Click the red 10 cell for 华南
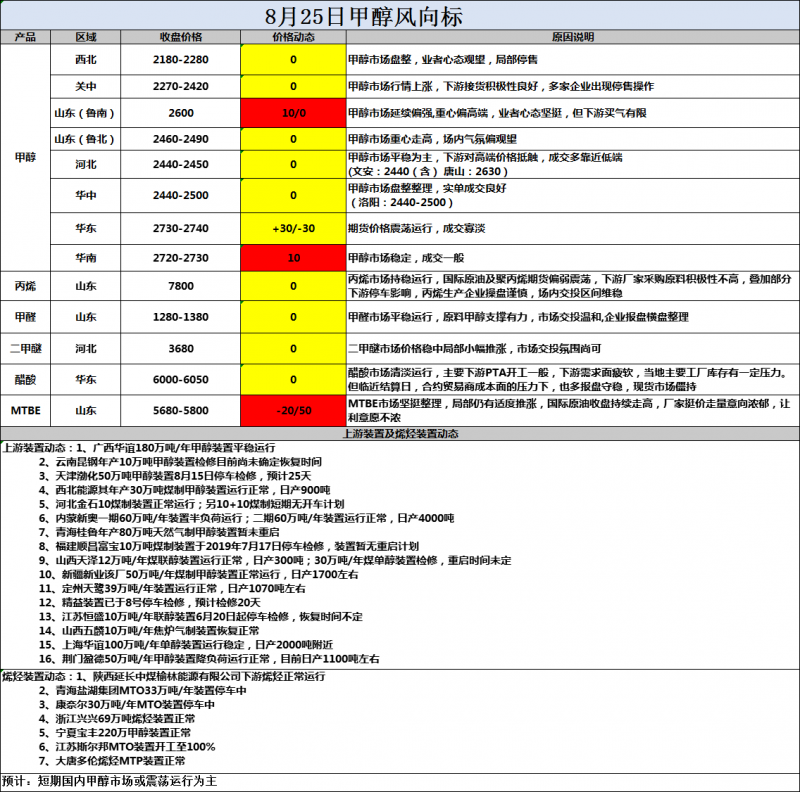Screen dimensions: 800x792 (x=293, y=258)
